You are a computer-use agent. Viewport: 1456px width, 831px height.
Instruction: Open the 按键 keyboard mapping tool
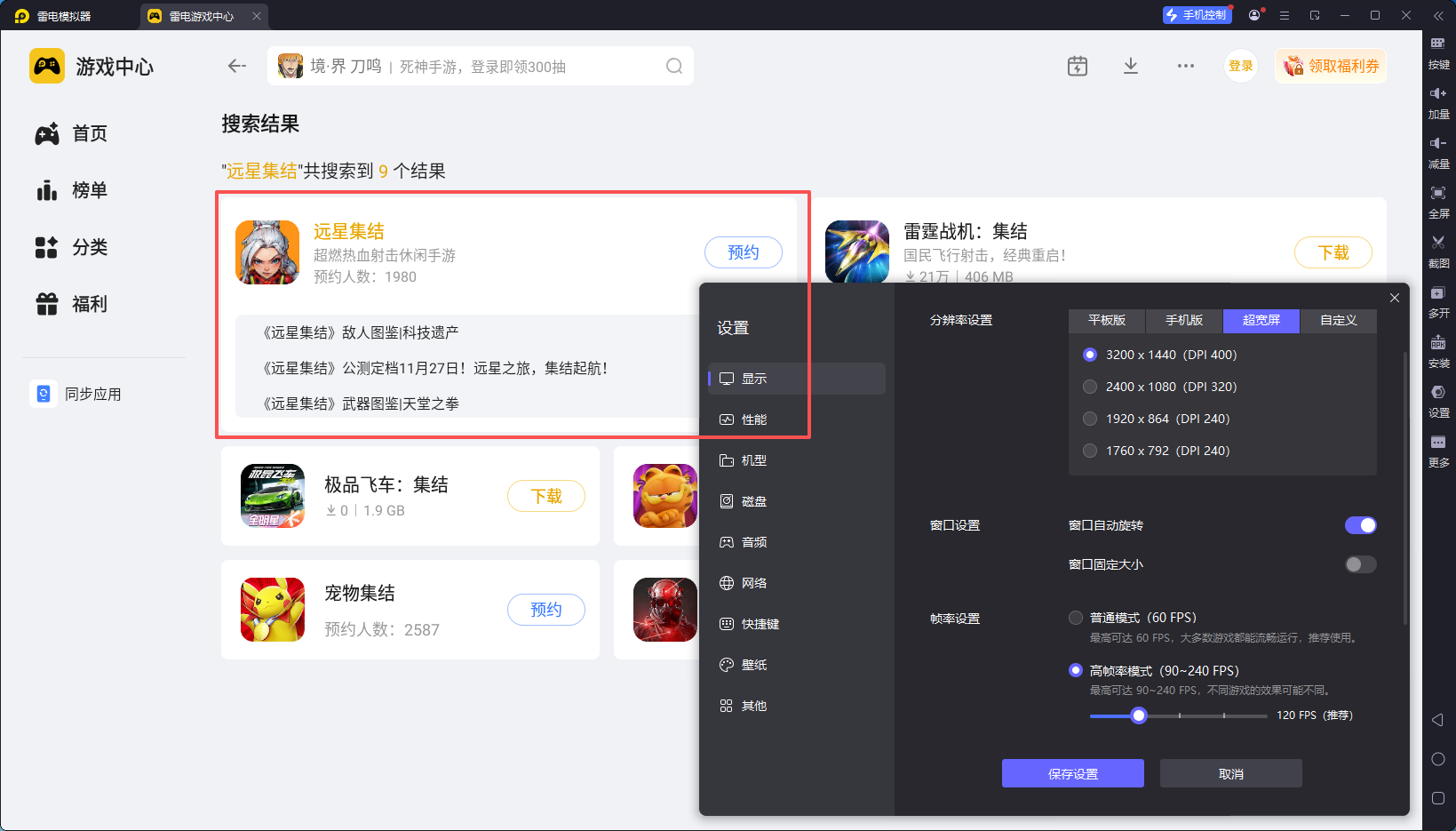click(x=1438, y=52)
